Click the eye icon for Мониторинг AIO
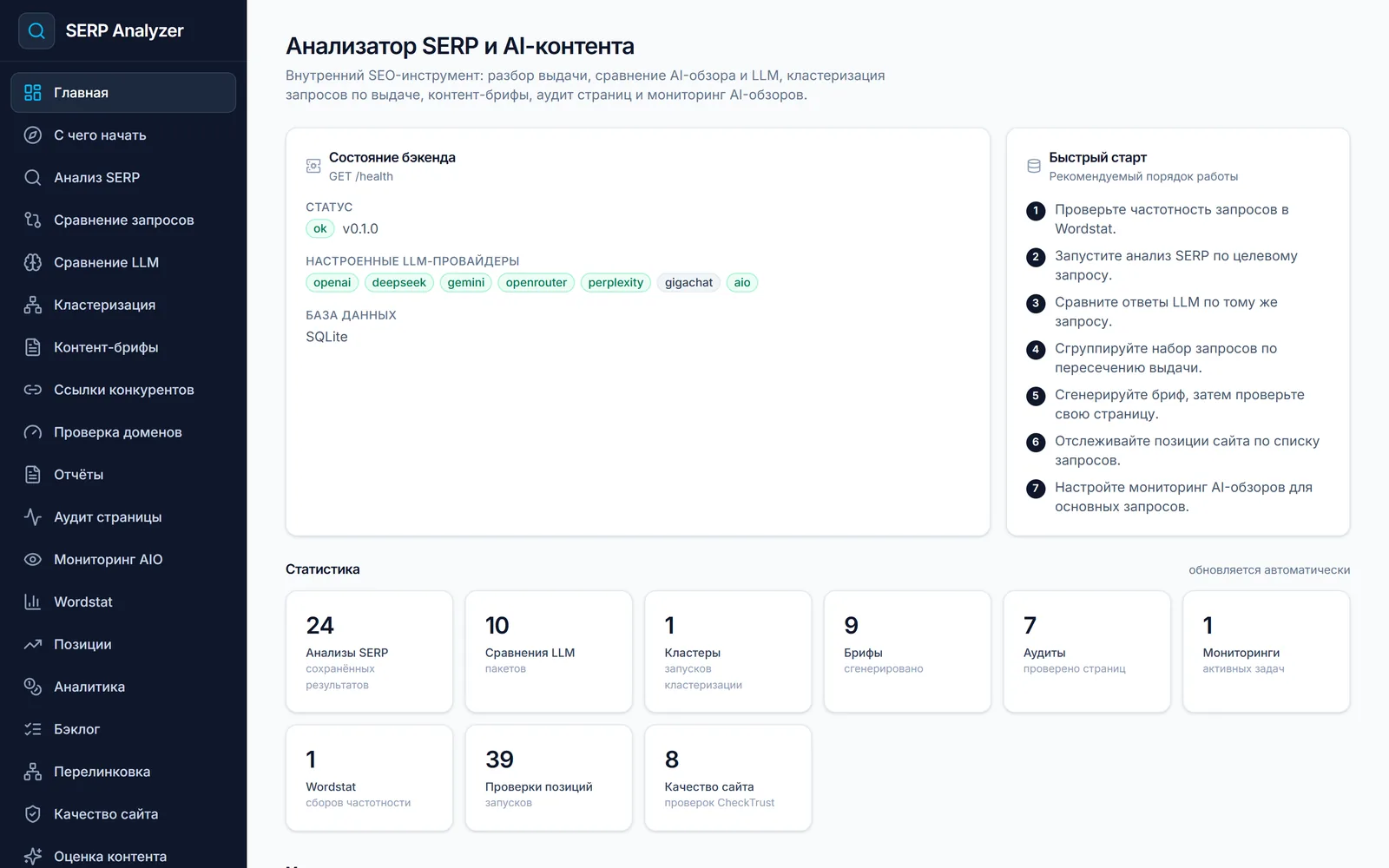This screenshot has height=868, width=1389. [x=33, y=560]
